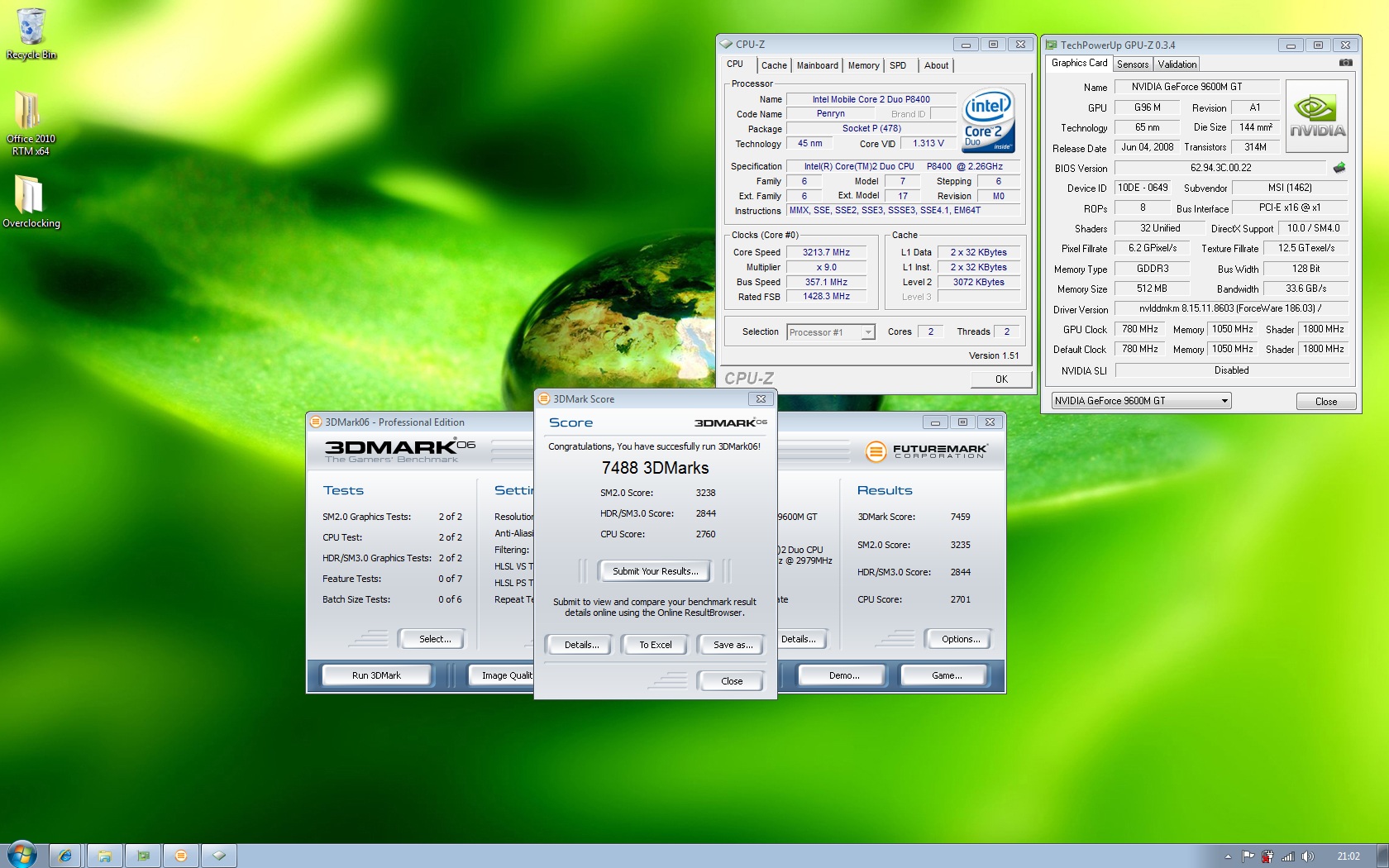Export score with To Excel button

tap(656, 645)
